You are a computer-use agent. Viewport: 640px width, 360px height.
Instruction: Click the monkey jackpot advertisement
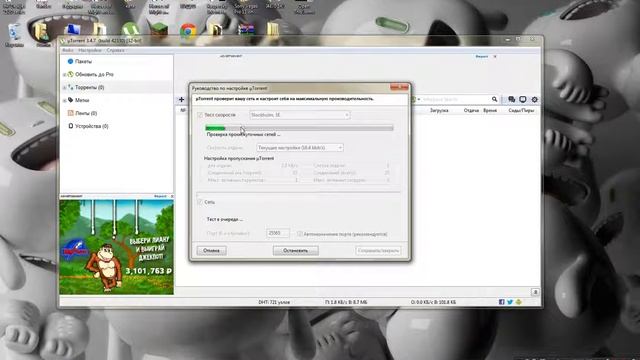[x=116, y=247]
